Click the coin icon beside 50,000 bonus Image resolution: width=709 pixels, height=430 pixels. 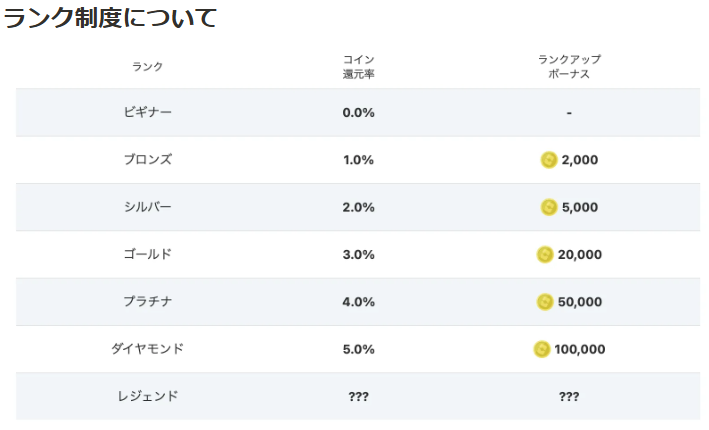545,302
